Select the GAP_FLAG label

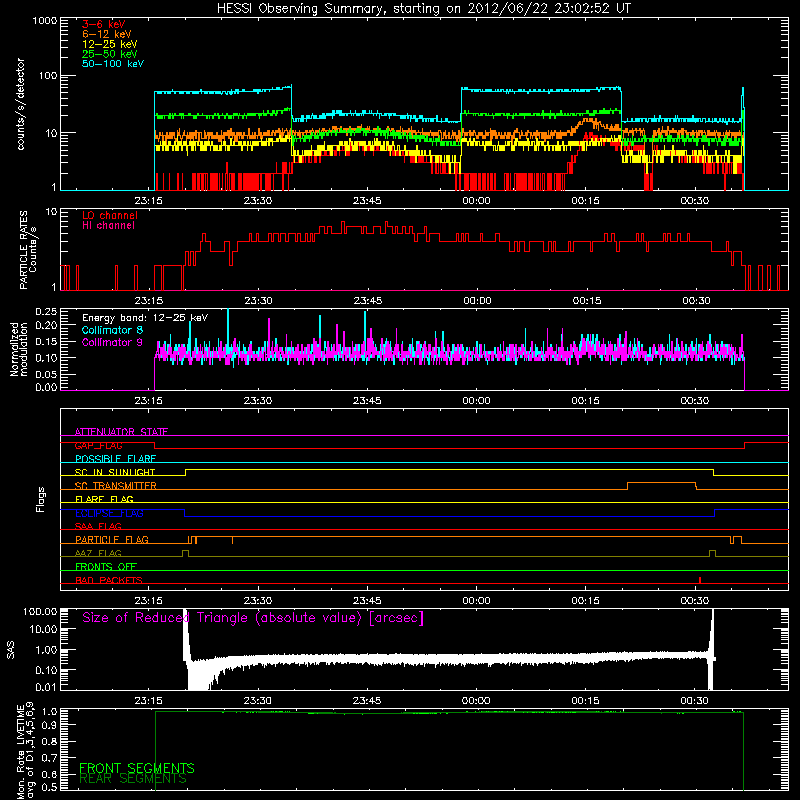98,445
